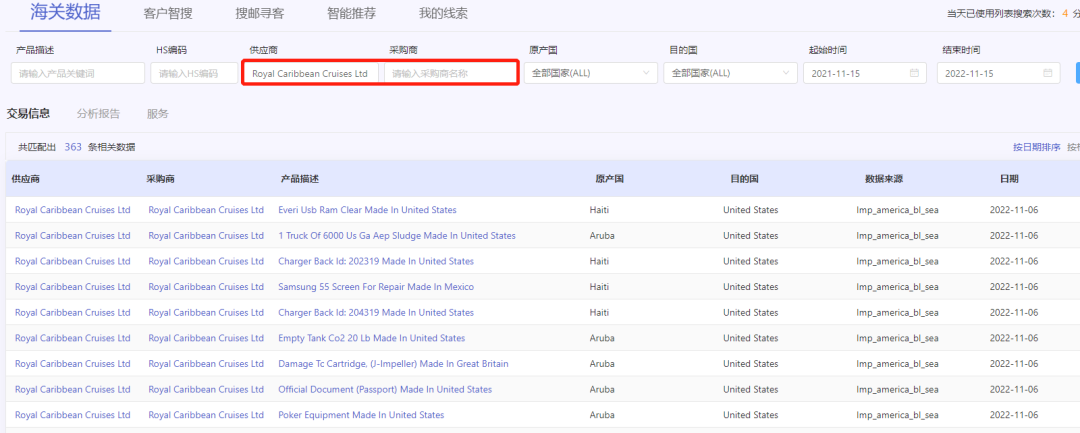Sort results with 按日期排序
The height and width of the screenshot is (433, 1080).
(x=1037, y=147)
